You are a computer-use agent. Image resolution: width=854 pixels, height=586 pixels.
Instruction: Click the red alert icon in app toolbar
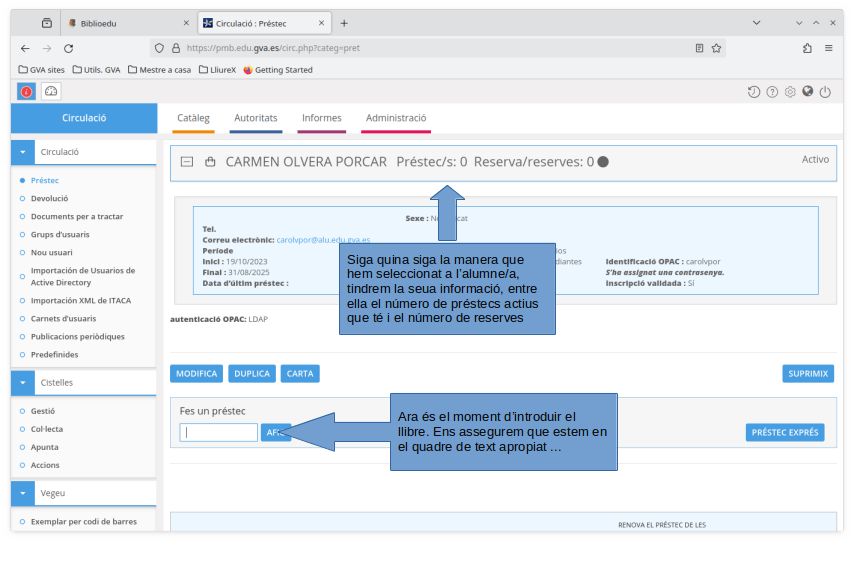point(26,91)
